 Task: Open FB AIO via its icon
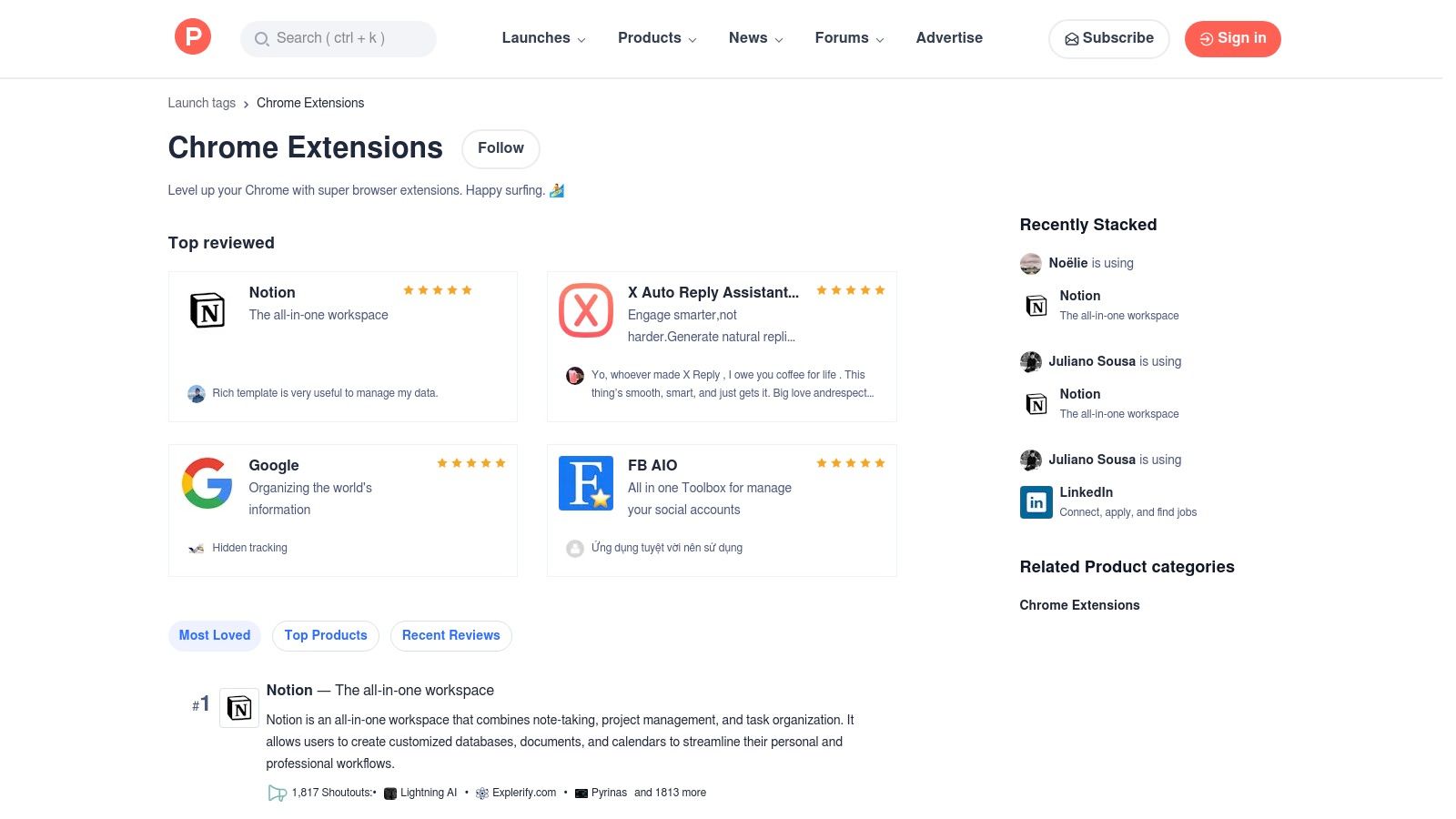pos(586,482)
